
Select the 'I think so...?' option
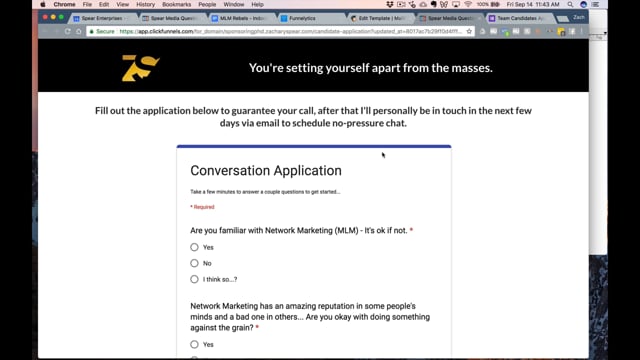click(194, 279)
